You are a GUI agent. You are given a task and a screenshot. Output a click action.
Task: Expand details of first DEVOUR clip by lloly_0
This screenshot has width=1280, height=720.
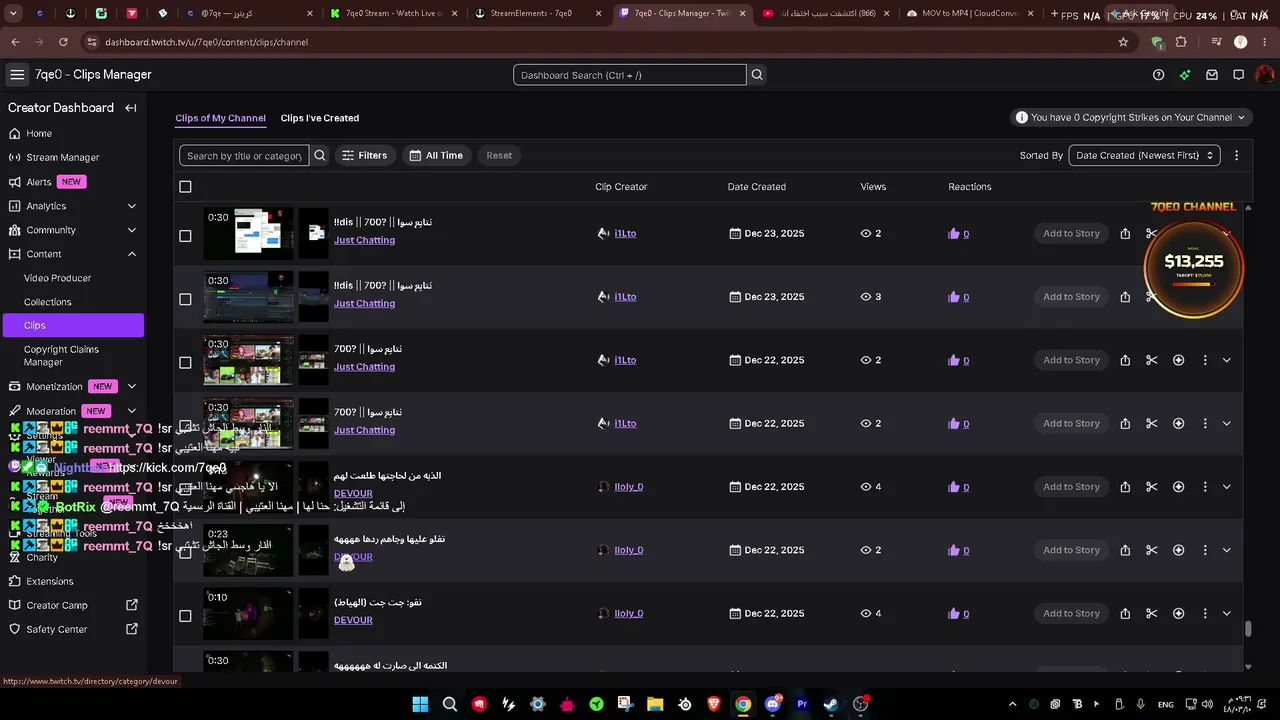(1227, 487)
